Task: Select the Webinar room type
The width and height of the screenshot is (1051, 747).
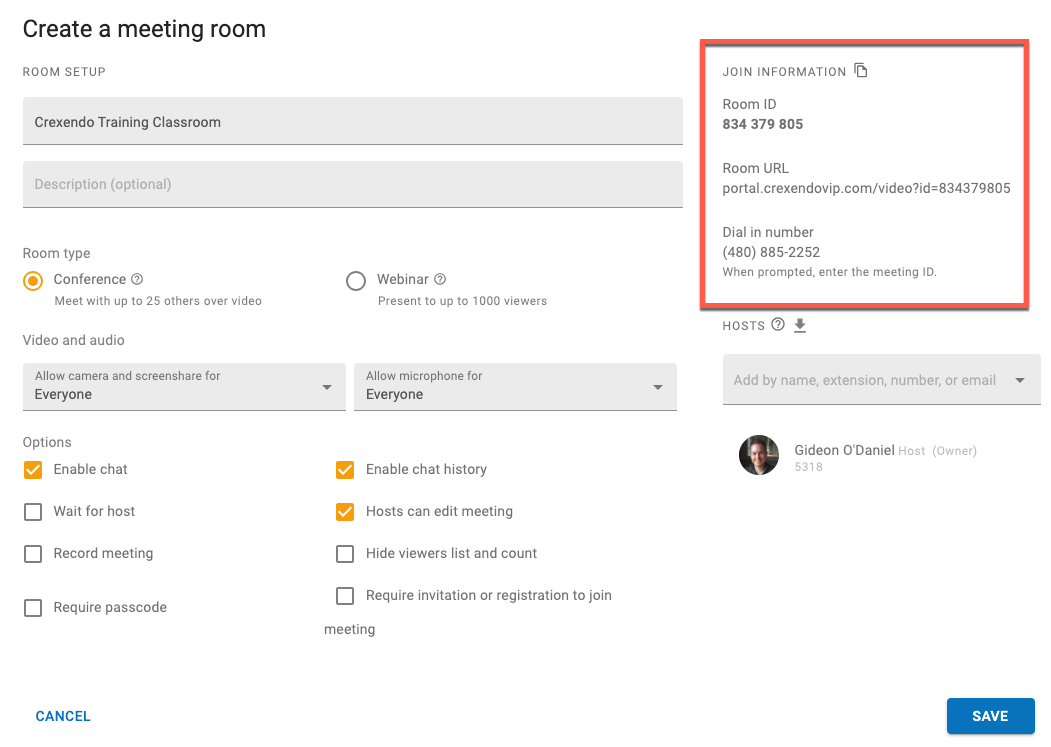Action: [356, 280]
